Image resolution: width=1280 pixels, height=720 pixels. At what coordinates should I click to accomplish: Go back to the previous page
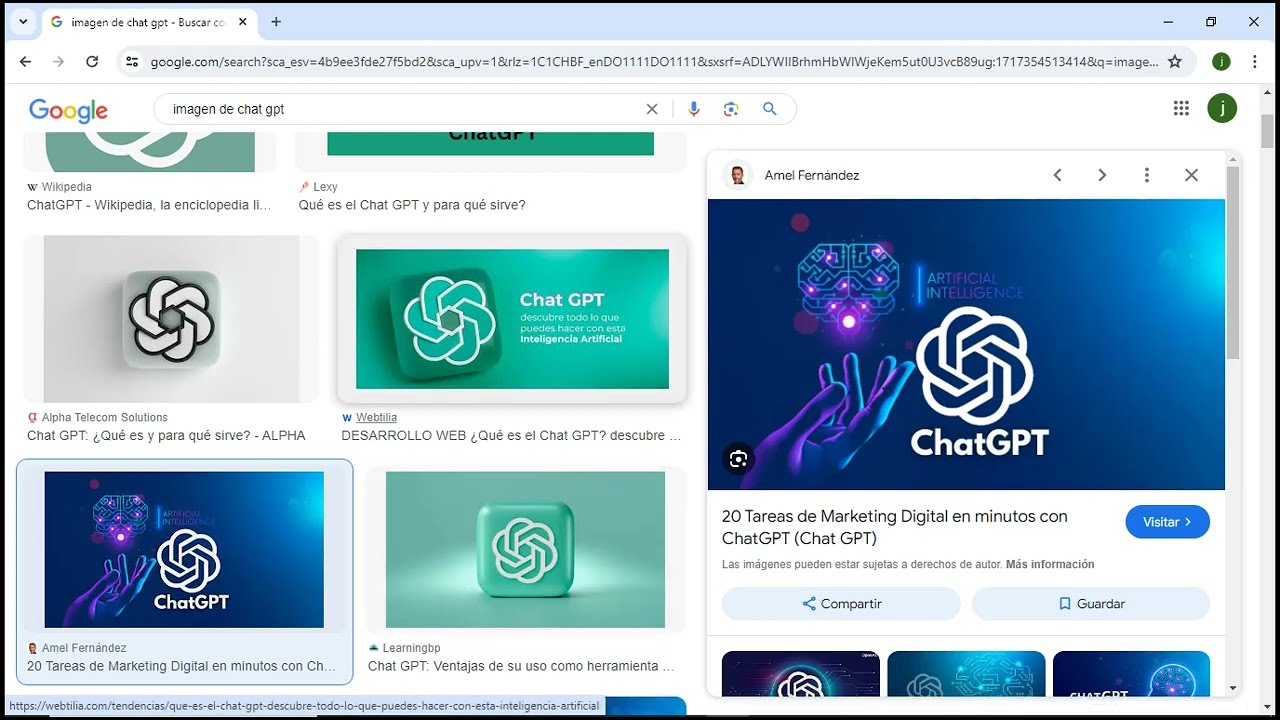(x=25, y=62)
